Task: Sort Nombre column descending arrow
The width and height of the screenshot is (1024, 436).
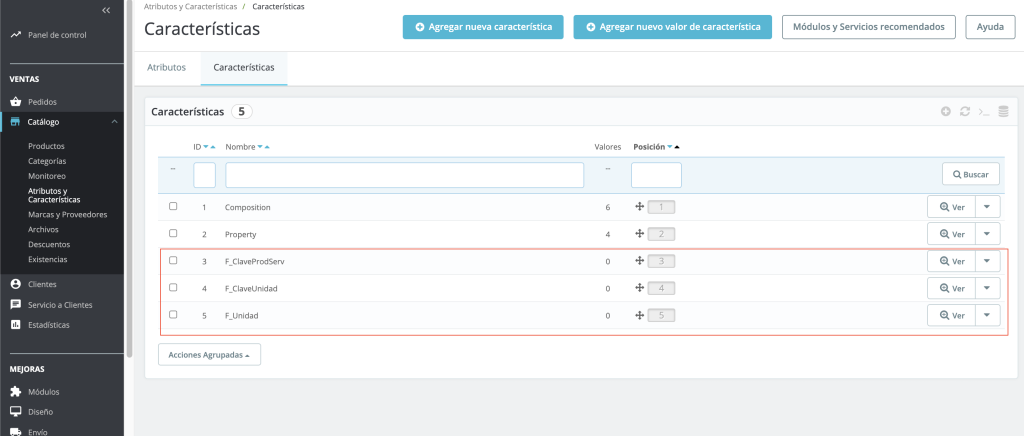Action: [260, 147]
